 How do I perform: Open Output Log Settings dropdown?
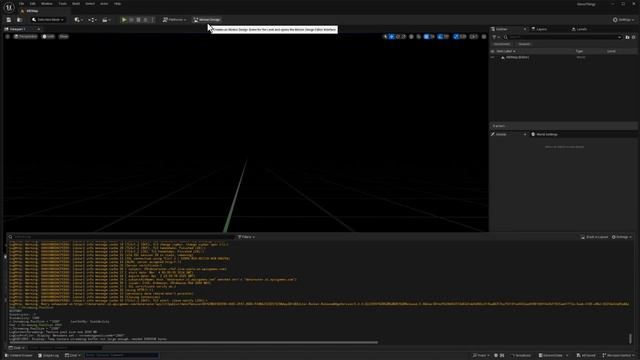pyautogui.click(x=622, y=237)
